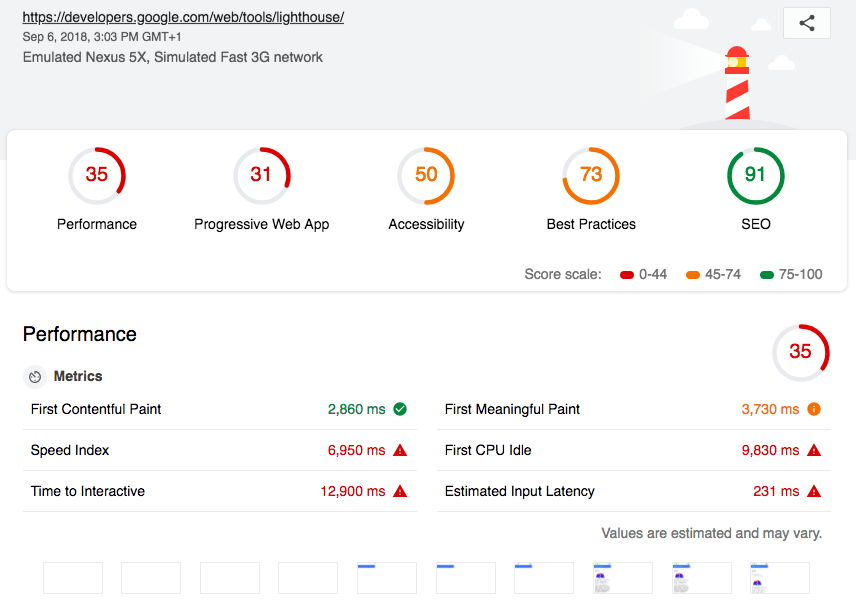Jump to Performance score gauge 35 at top

point(97,175)
